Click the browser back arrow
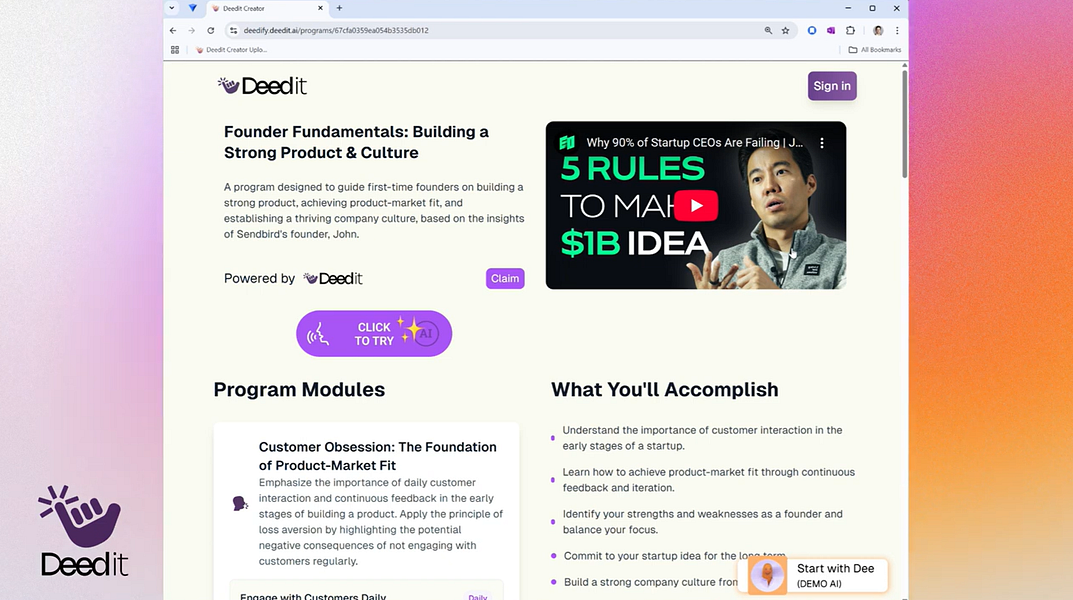The width and height of the screenshot is (1073, 600). [x=173, y=30]
